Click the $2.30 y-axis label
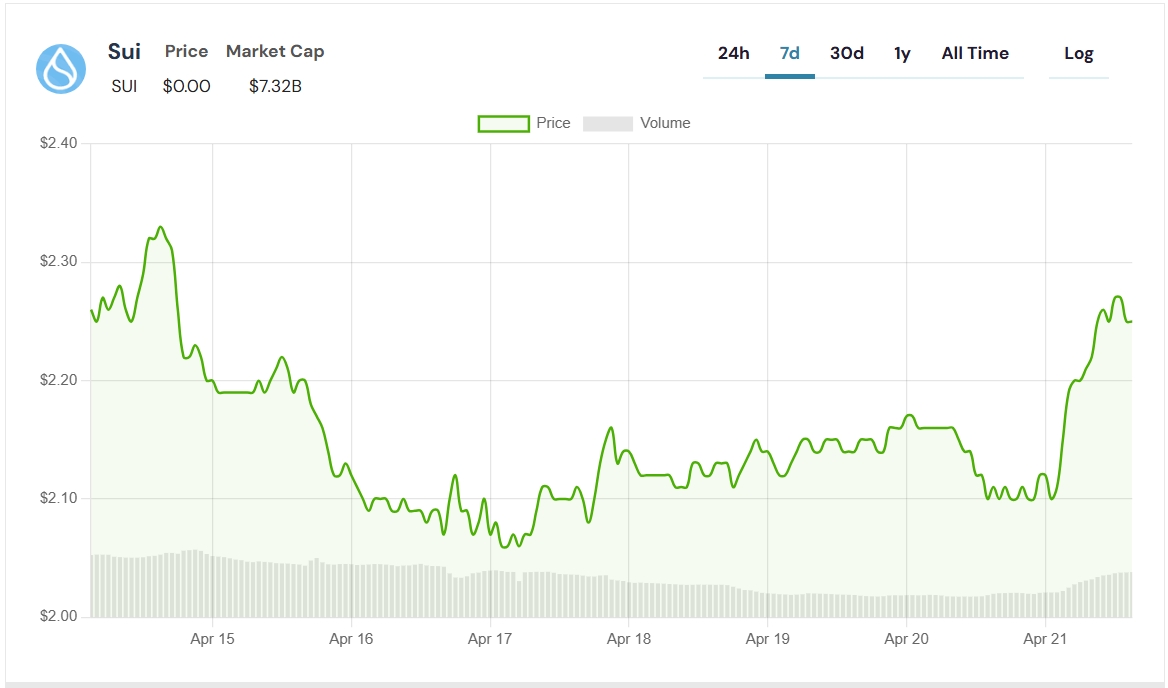 (59, 261)
